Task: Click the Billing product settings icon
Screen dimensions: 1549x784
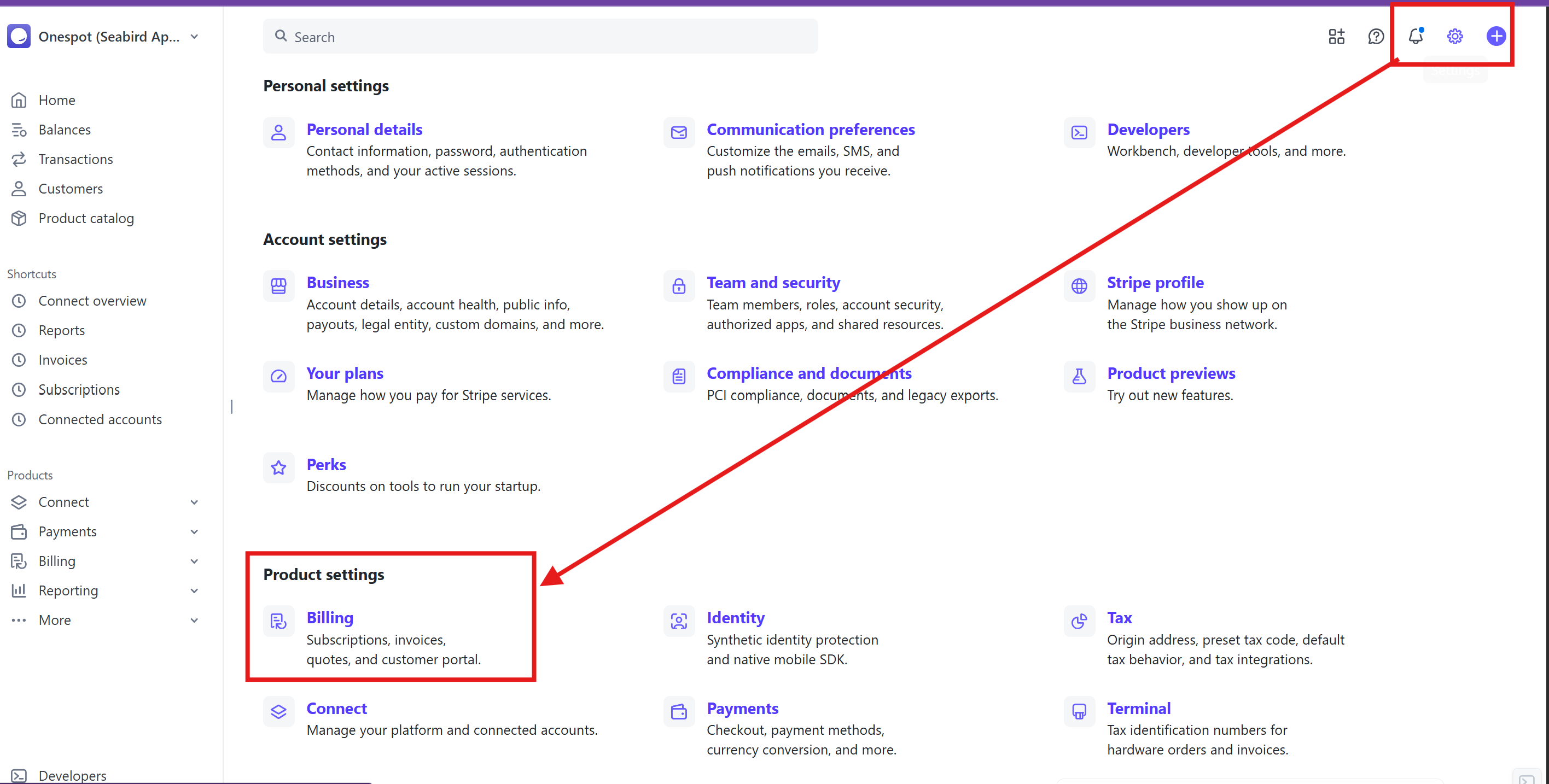Action: [278, 621]
